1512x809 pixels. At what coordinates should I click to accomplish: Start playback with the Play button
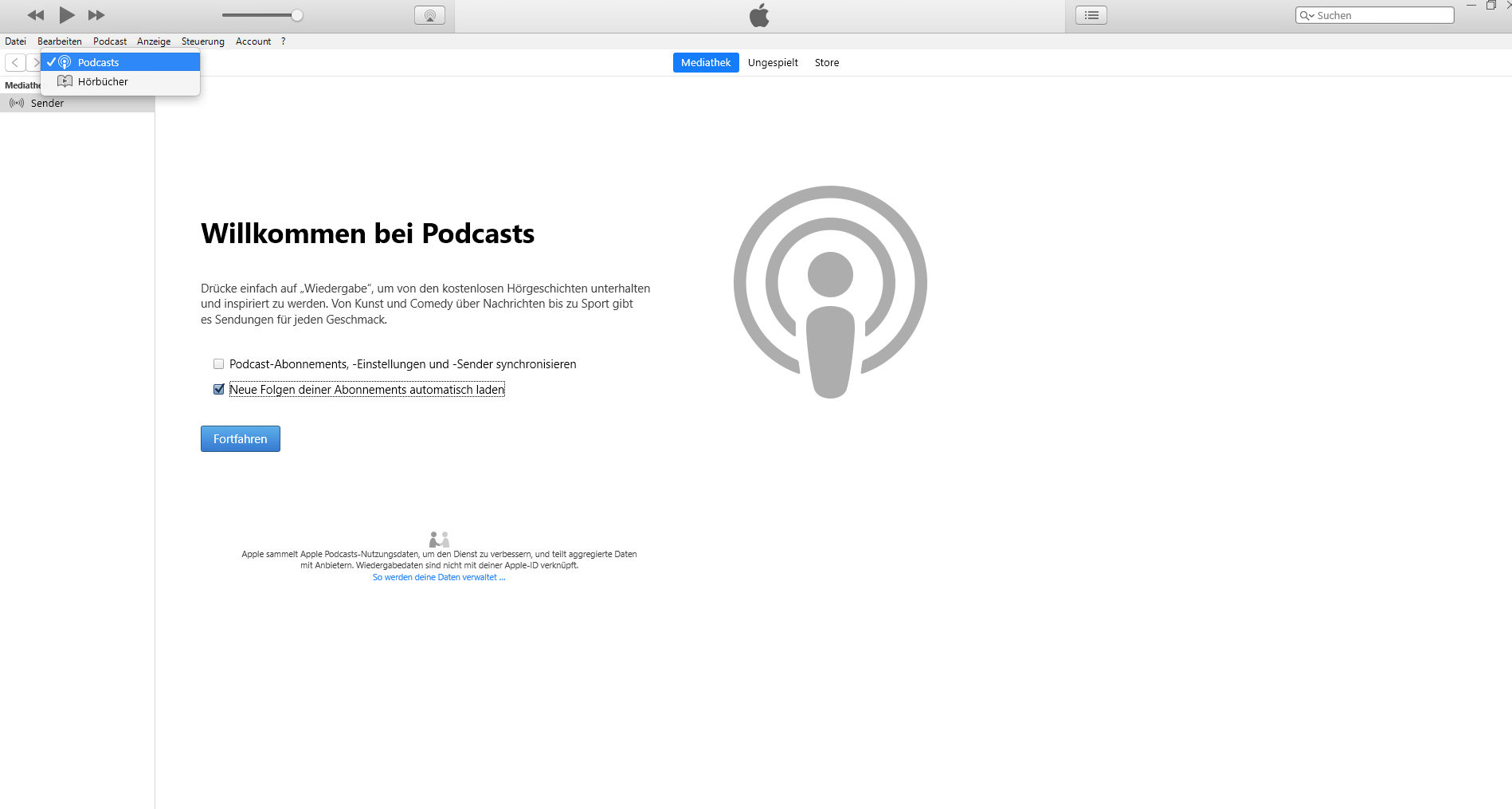[x=67, y=14]
